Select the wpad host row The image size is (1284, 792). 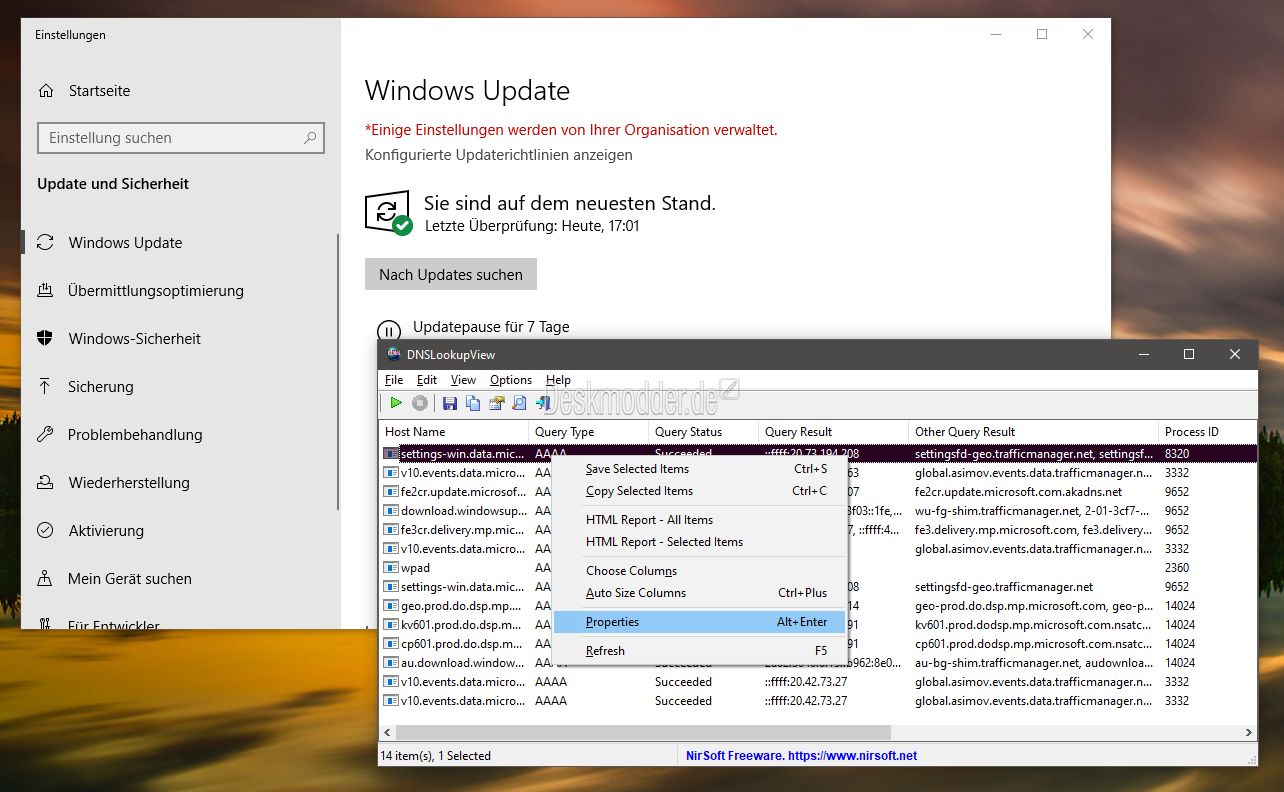coord(818,568)
